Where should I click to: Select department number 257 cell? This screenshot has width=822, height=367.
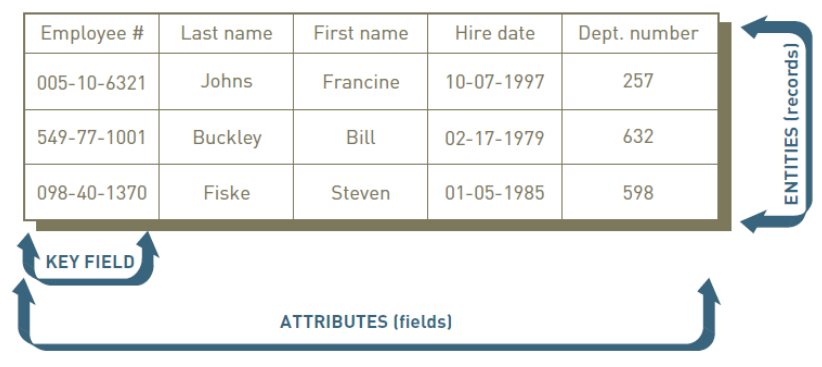point(639,82)
